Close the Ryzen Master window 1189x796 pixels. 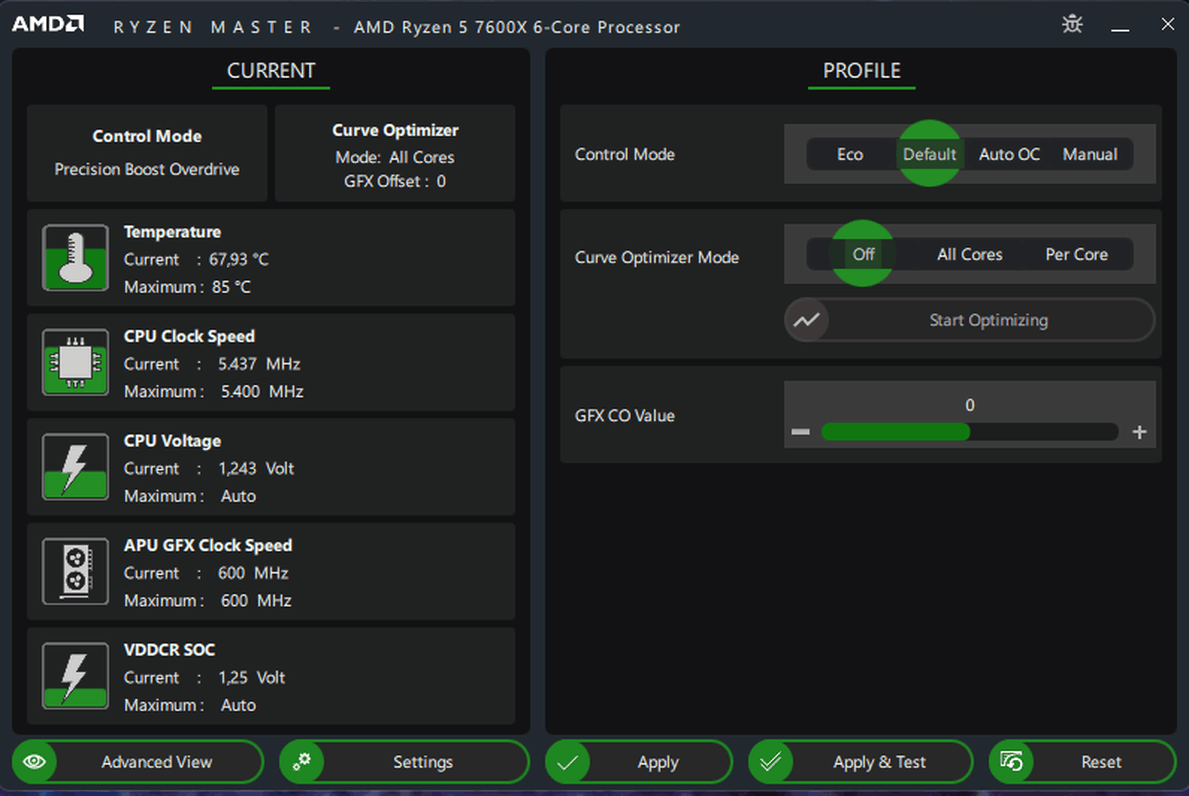(x=1168, y=24)
